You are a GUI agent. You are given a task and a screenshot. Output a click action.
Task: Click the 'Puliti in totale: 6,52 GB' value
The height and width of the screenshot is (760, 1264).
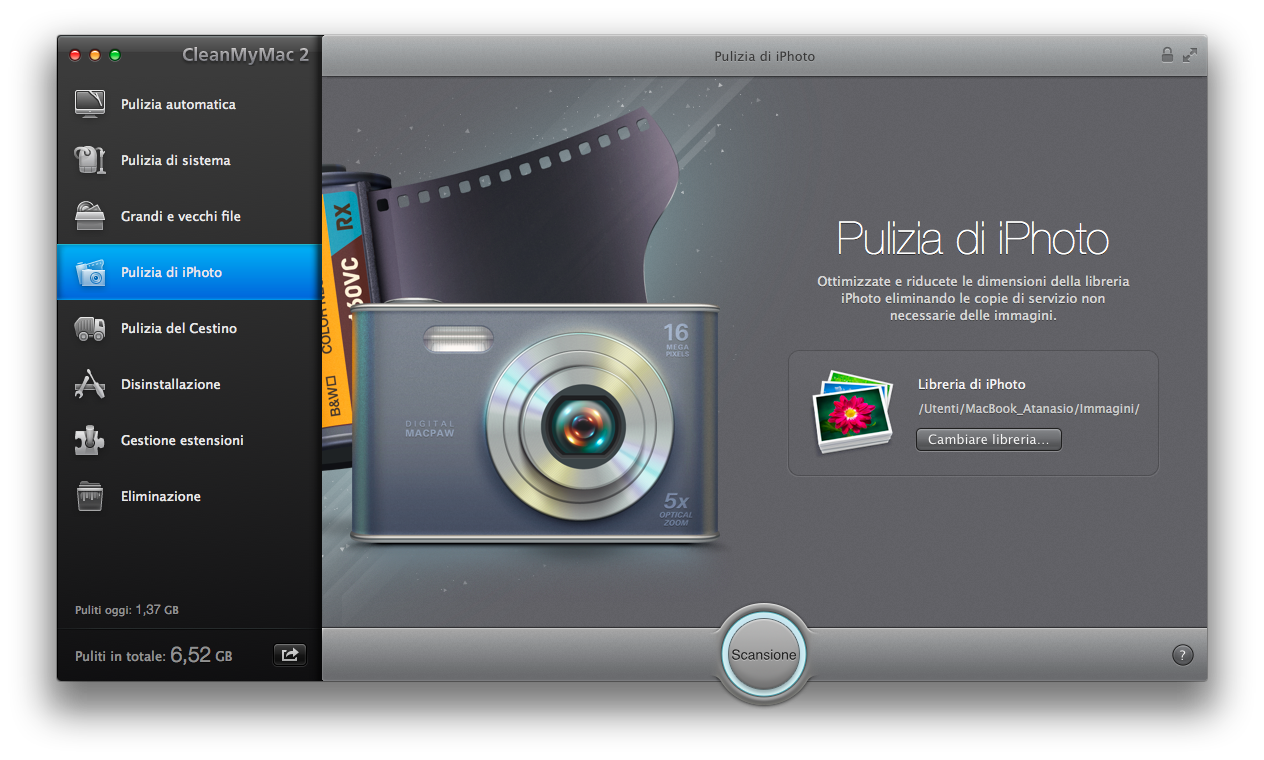tap(154, 656)
